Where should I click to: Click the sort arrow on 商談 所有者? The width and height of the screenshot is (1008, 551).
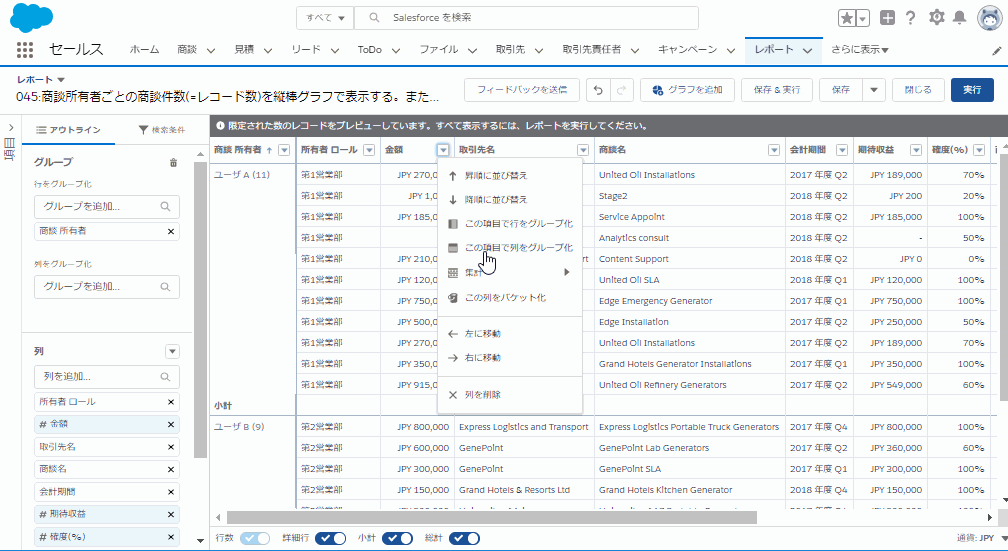click(269, 150)
